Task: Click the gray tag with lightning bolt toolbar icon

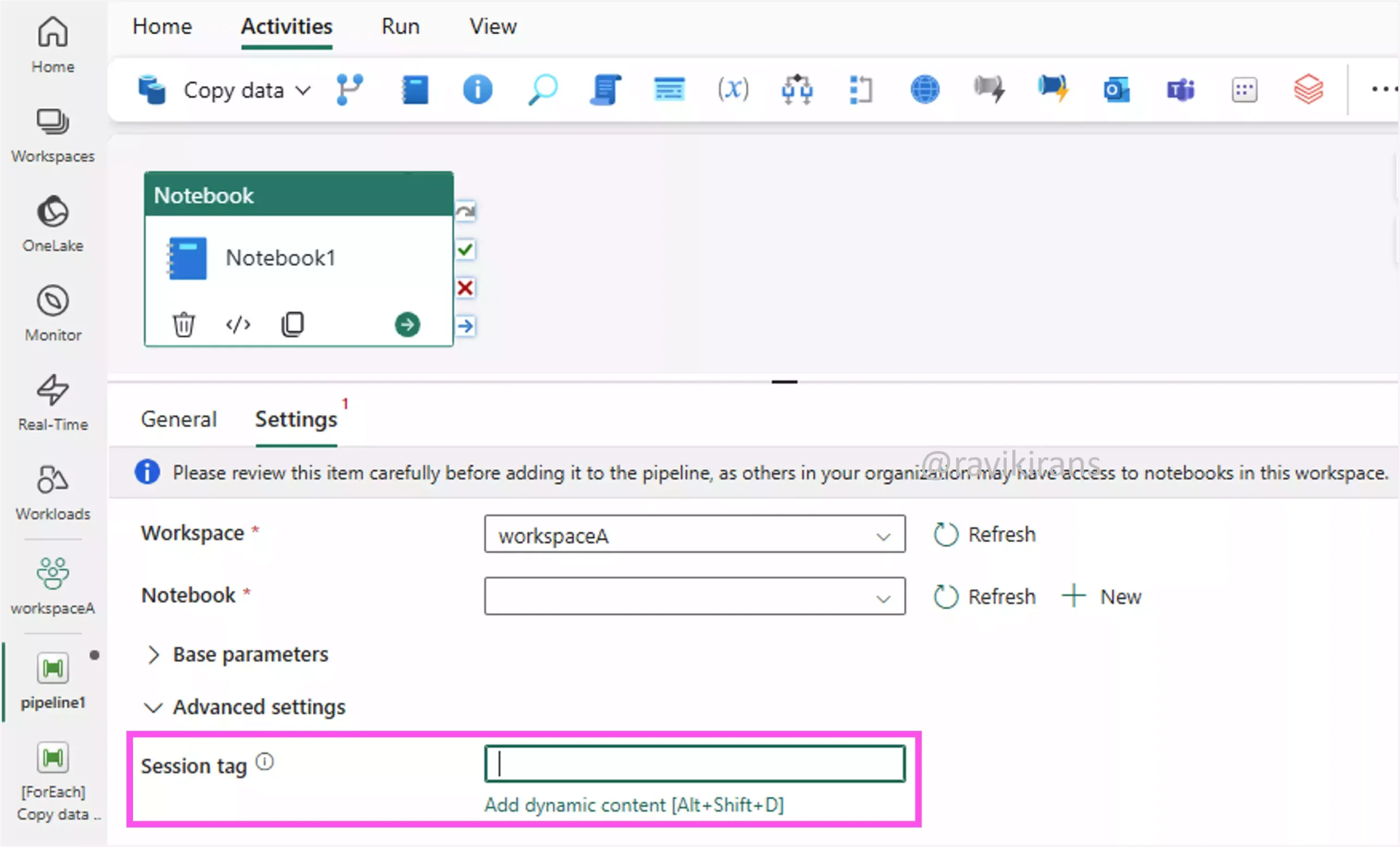Action: pyautogui.click(x=989, y=90)
